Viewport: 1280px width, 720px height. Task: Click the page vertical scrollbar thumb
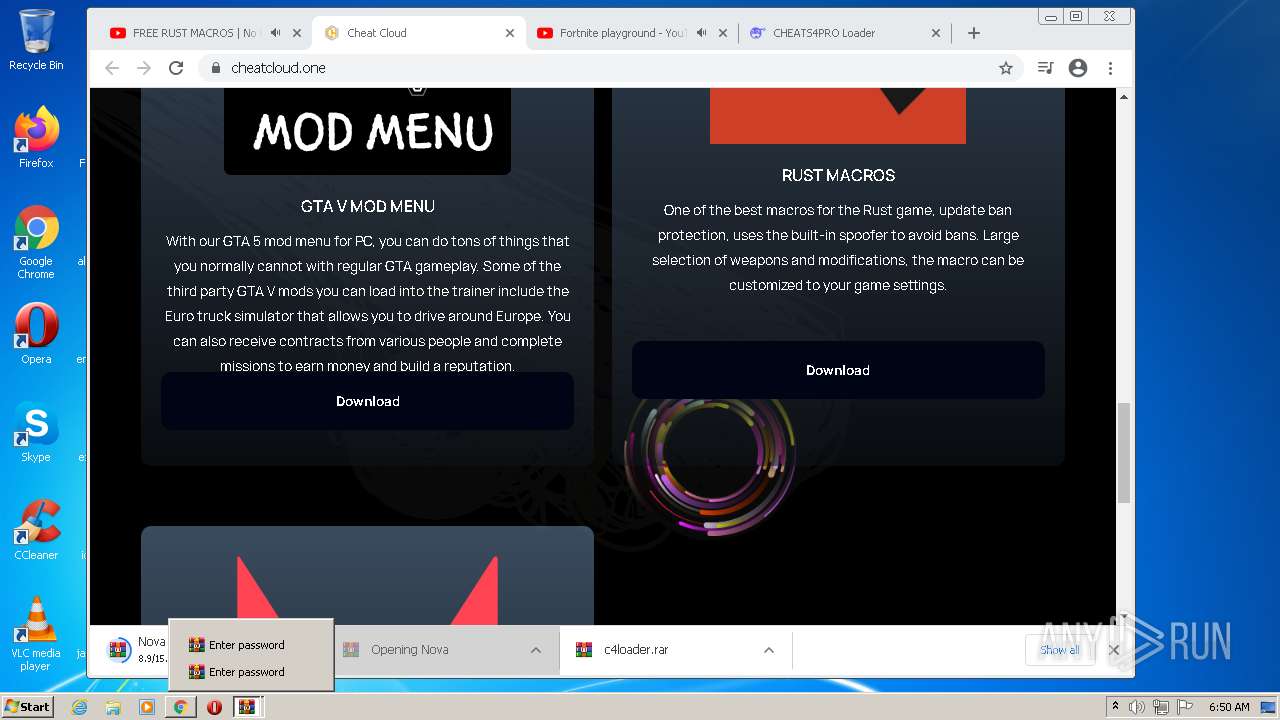coord(1124,453)
